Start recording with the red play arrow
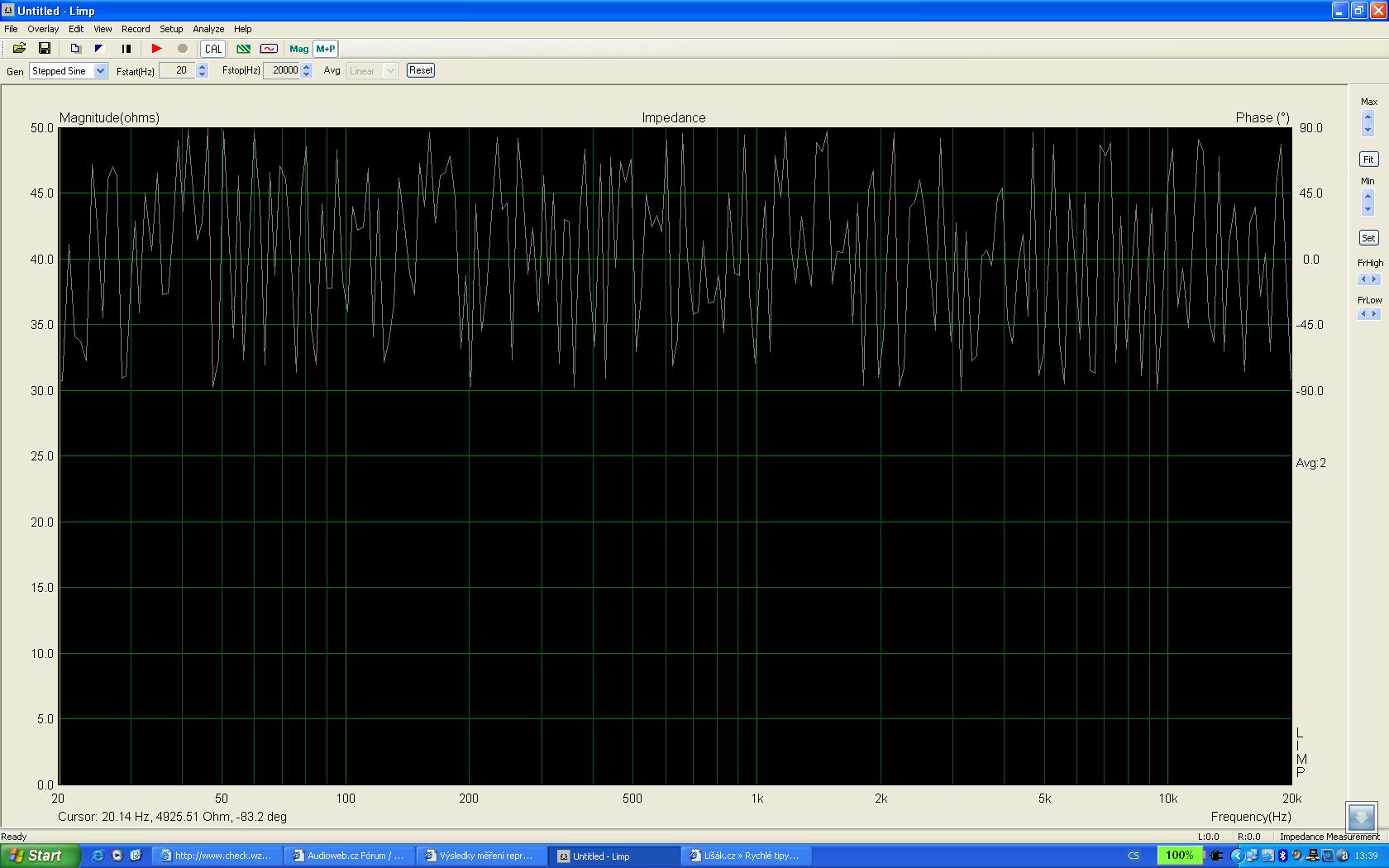Viewport: 1389px width, 868px height. point(156,49)
